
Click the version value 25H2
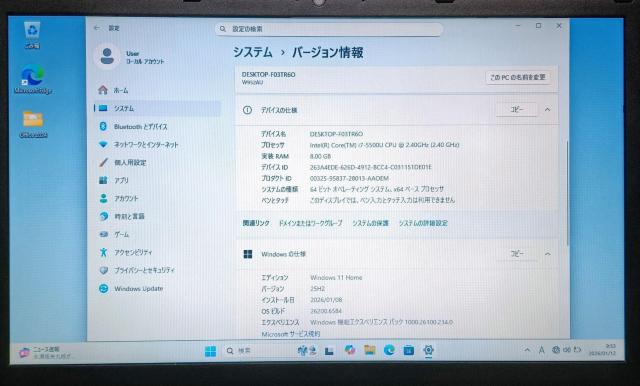(x=318, y=288)
